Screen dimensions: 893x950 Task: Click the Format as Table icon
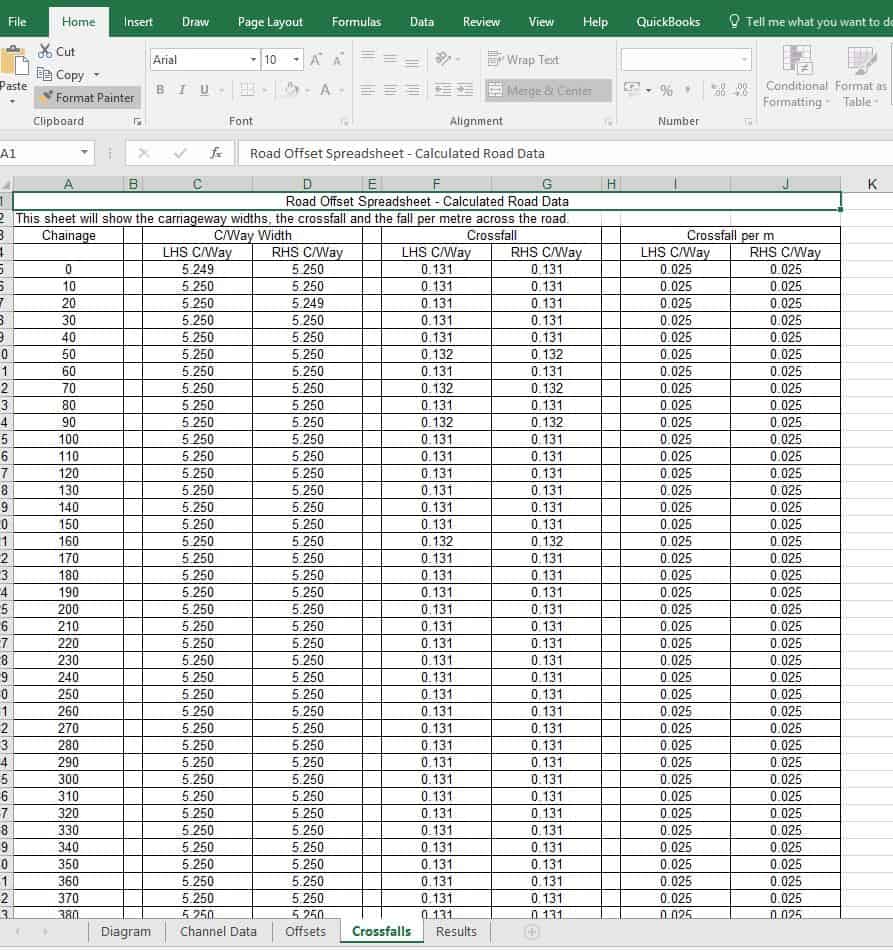pyautogui.click(x=861, y=60)
